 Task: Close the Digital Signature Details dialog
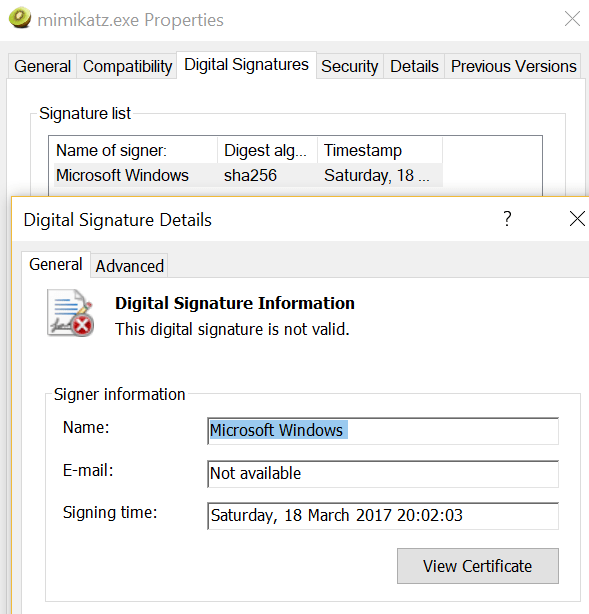coord(577,219)
